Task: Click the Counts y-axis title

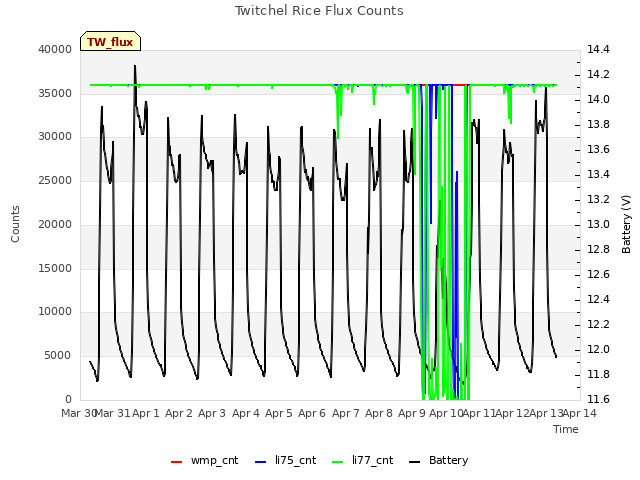Action: pos(15,224)
